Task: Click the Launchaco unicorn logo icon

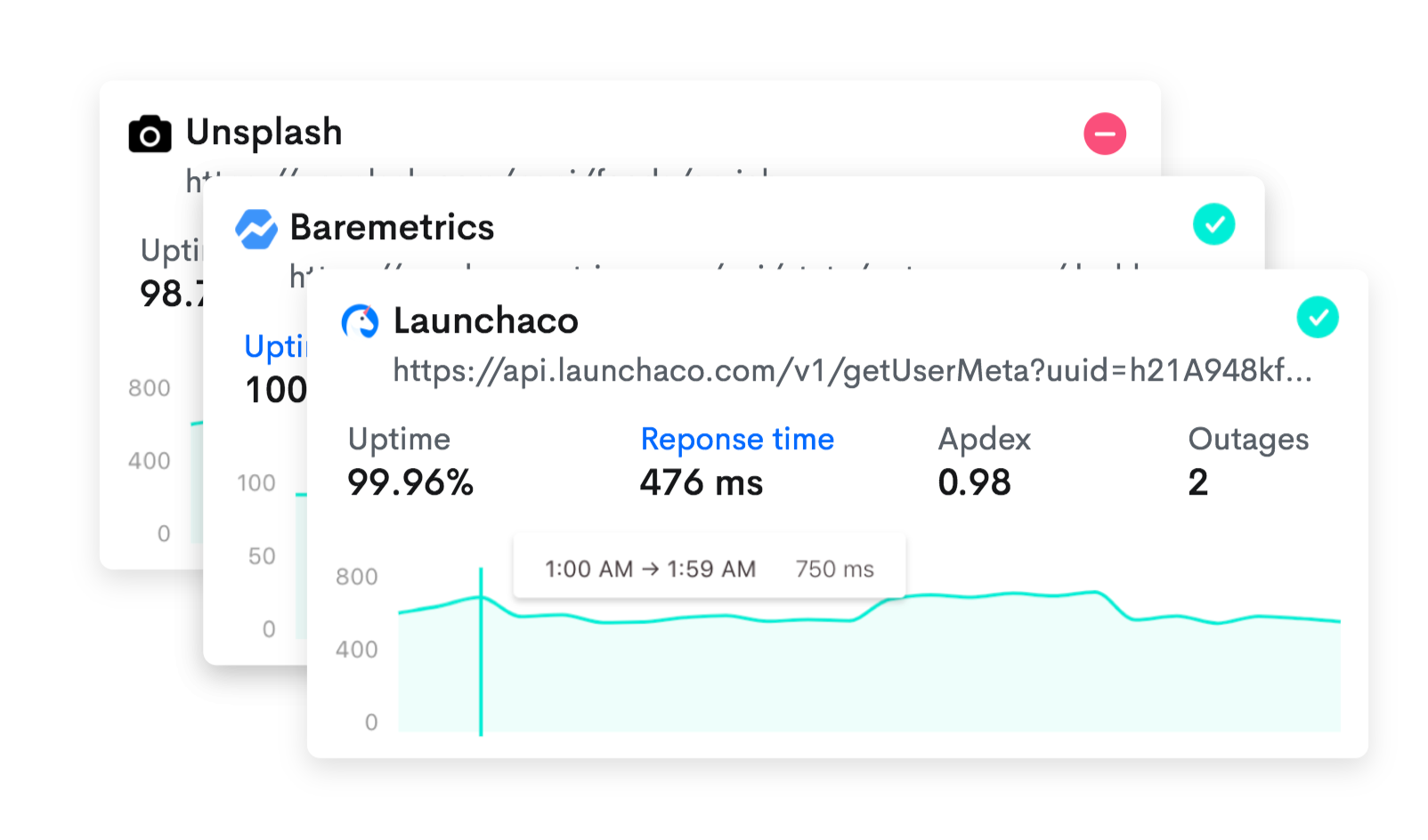Action: click(x=361, y=321)
